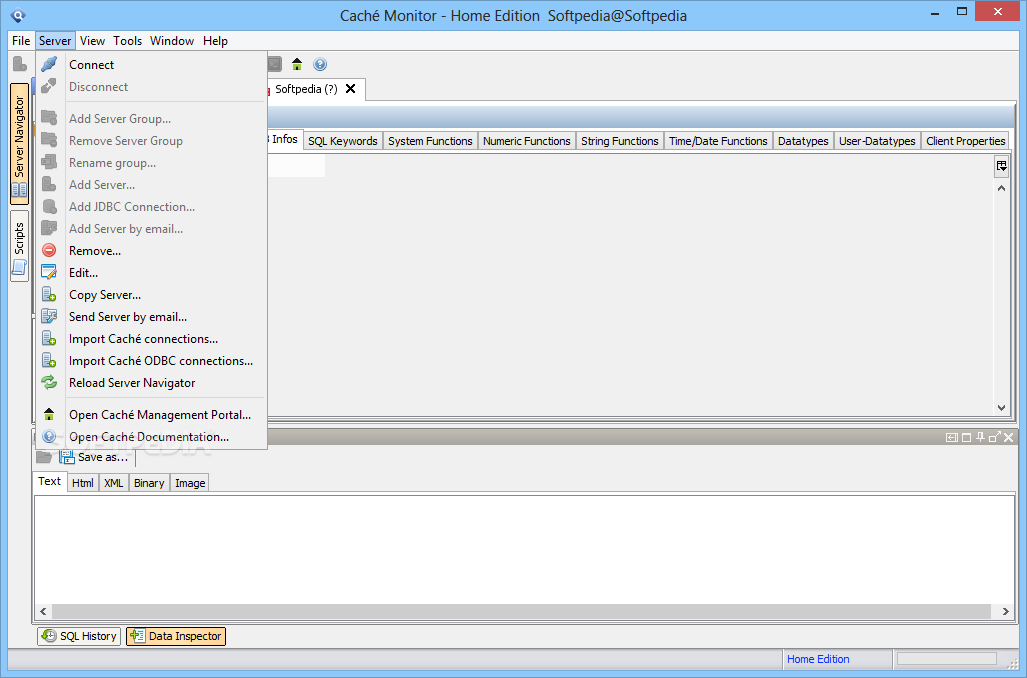Viewport: 1027px width, 678px height.
Task: Click Save as... in Data Inspector
Action: tap(94, 457)
